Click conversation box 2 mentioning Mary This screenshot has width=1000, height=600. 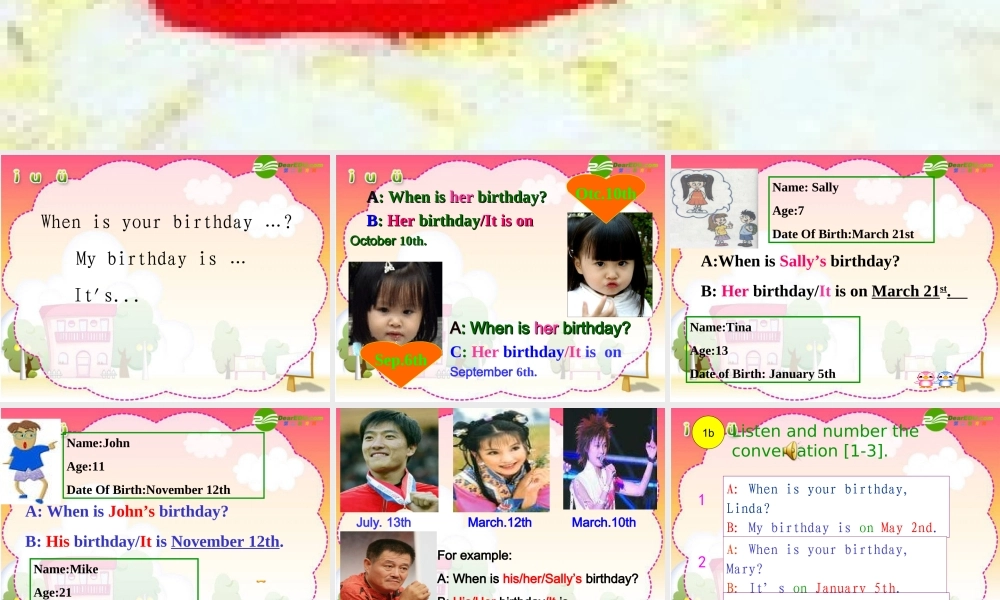pyautogui.click(x=835, y=566)
